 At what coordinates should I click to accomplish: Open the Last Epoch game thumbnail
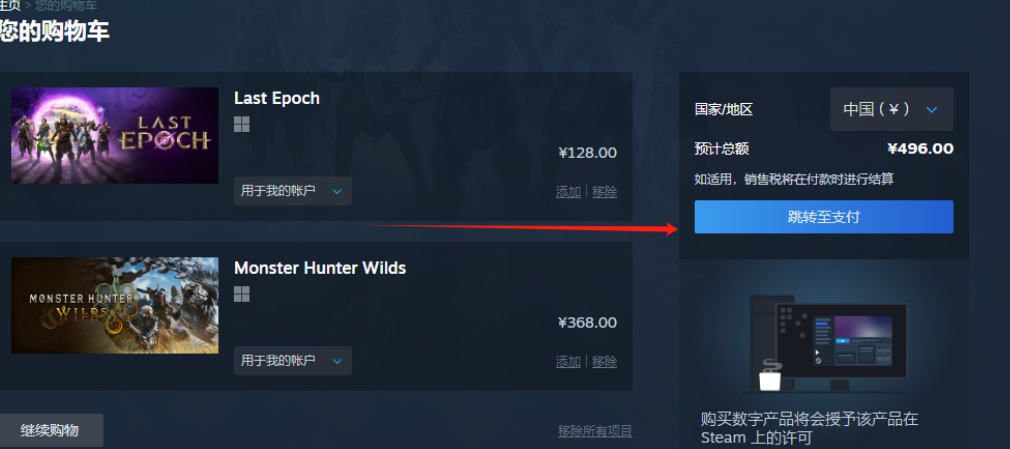click(115, 135)
